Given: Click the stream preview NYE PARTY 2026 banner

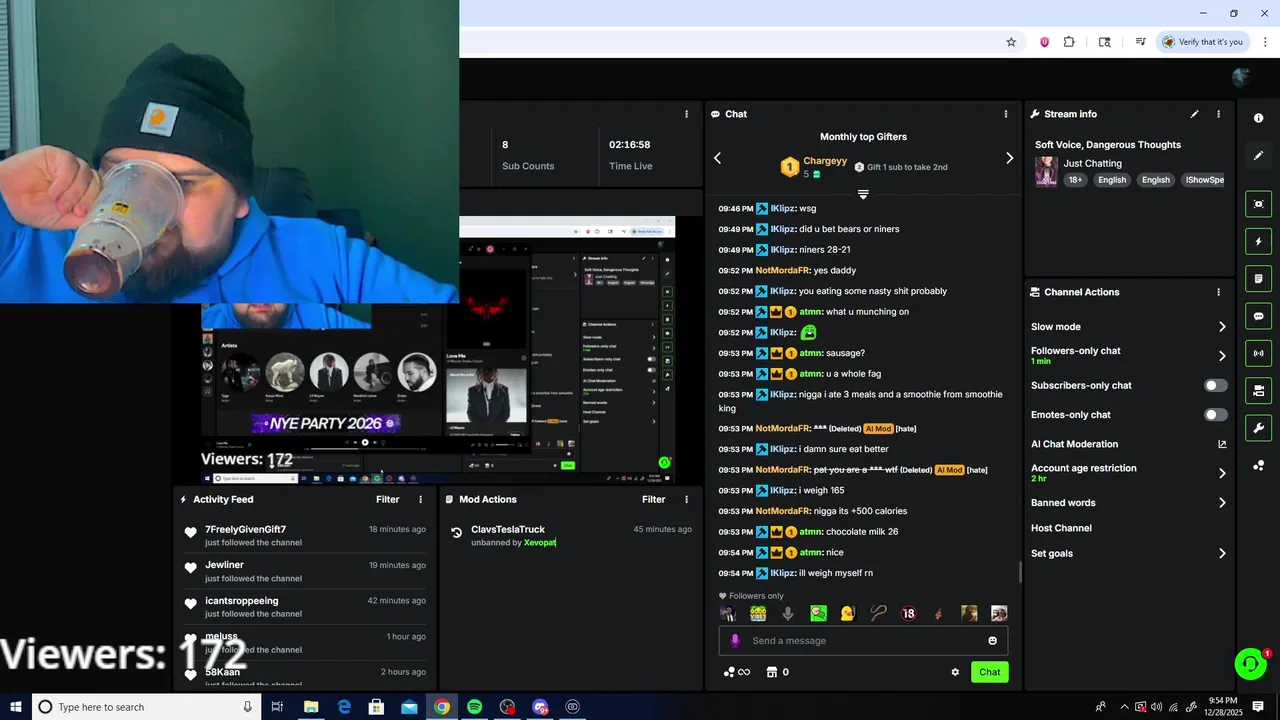Looking at the screenshot, I should [326, 423].
